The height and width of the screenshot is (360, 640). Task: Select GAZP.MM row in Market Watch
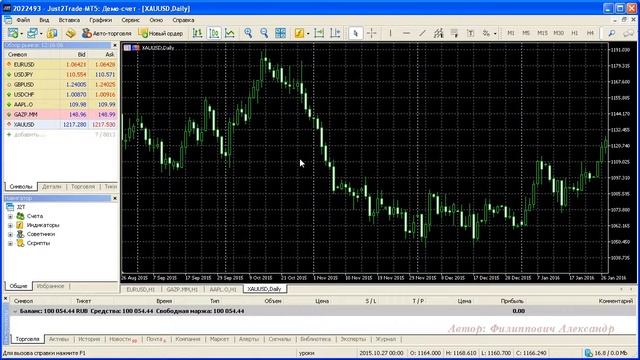point(60,114)
